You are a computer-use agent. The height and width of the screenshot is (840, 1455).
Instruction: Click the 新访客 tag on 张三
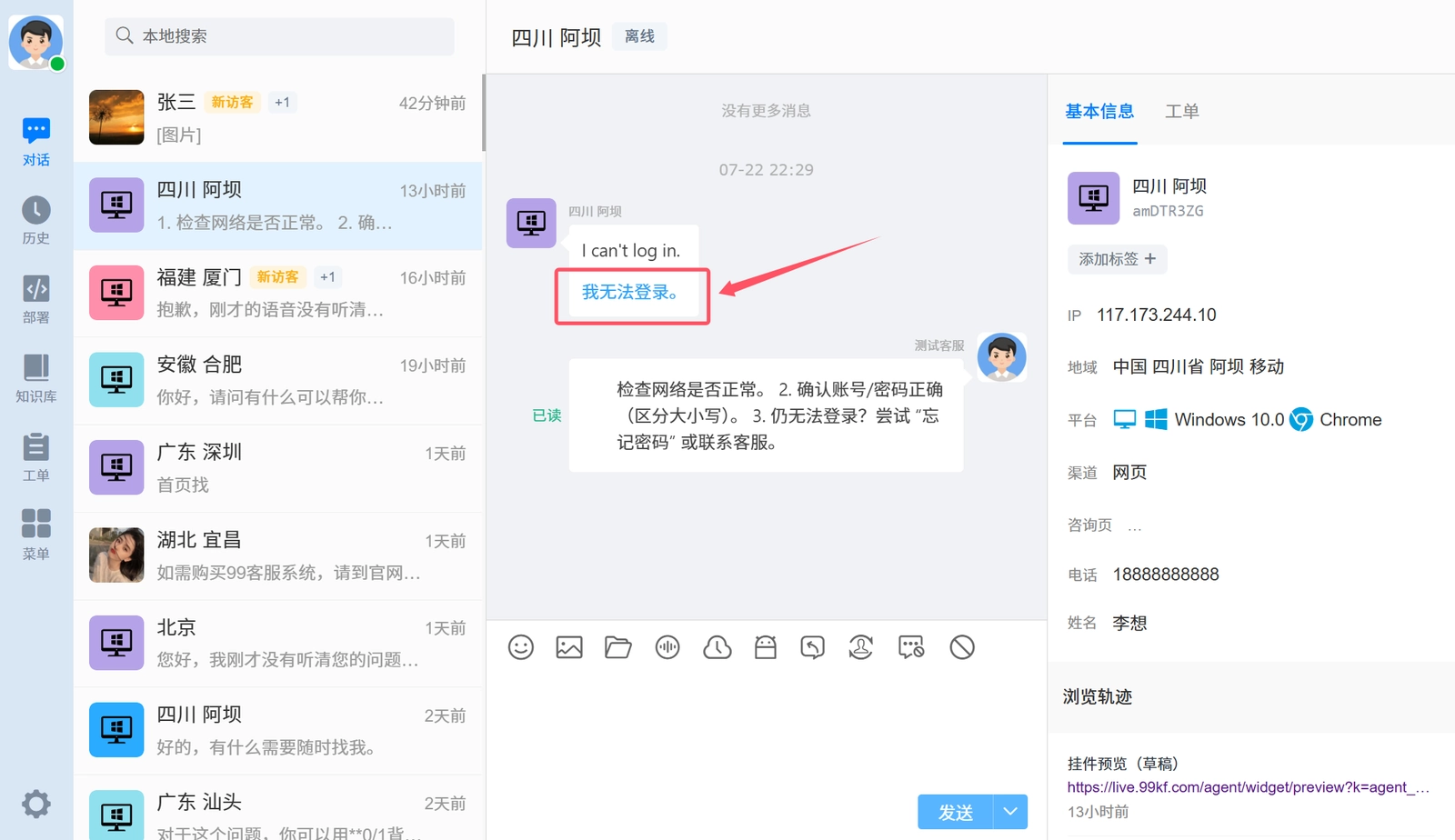[x=233, y=103]
